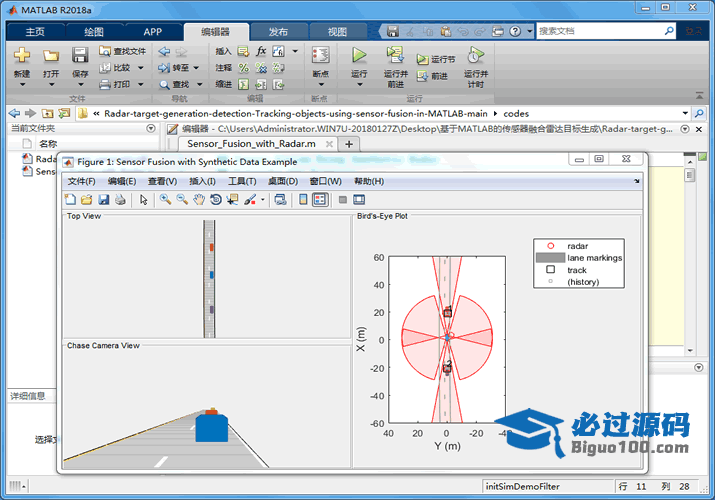Open the 工具(T) menu in figure window
The width and height of the screenshot is (715, 500).
[243, 181]
